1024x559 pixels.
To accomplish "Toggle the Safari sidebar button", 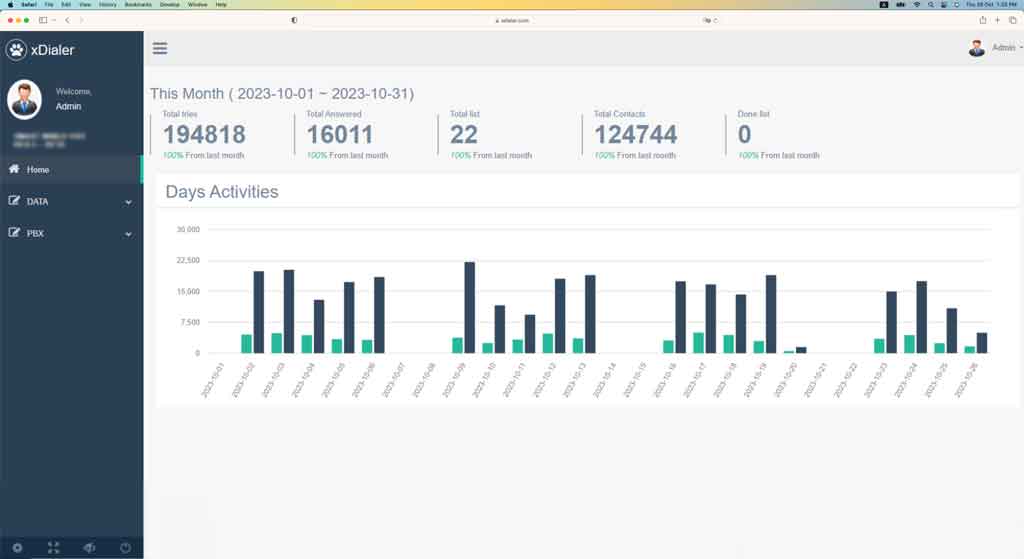I will point(43,20).
